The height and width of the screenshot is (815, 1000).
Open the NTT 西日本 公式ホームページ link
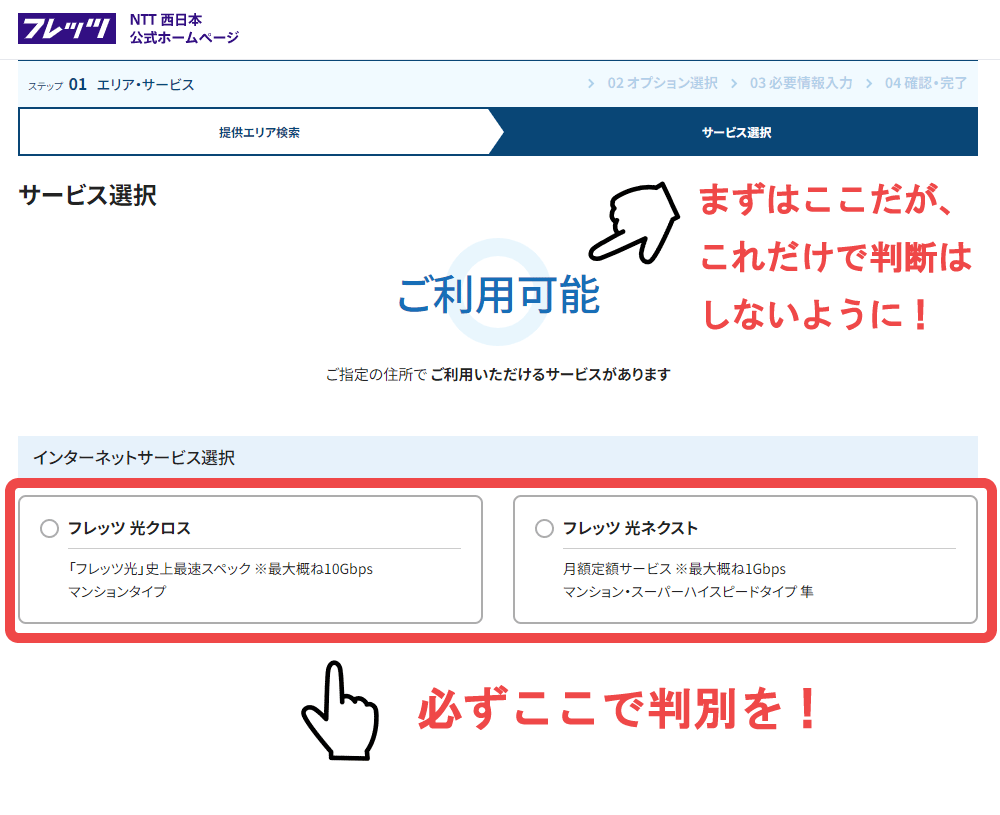(184, 29)
